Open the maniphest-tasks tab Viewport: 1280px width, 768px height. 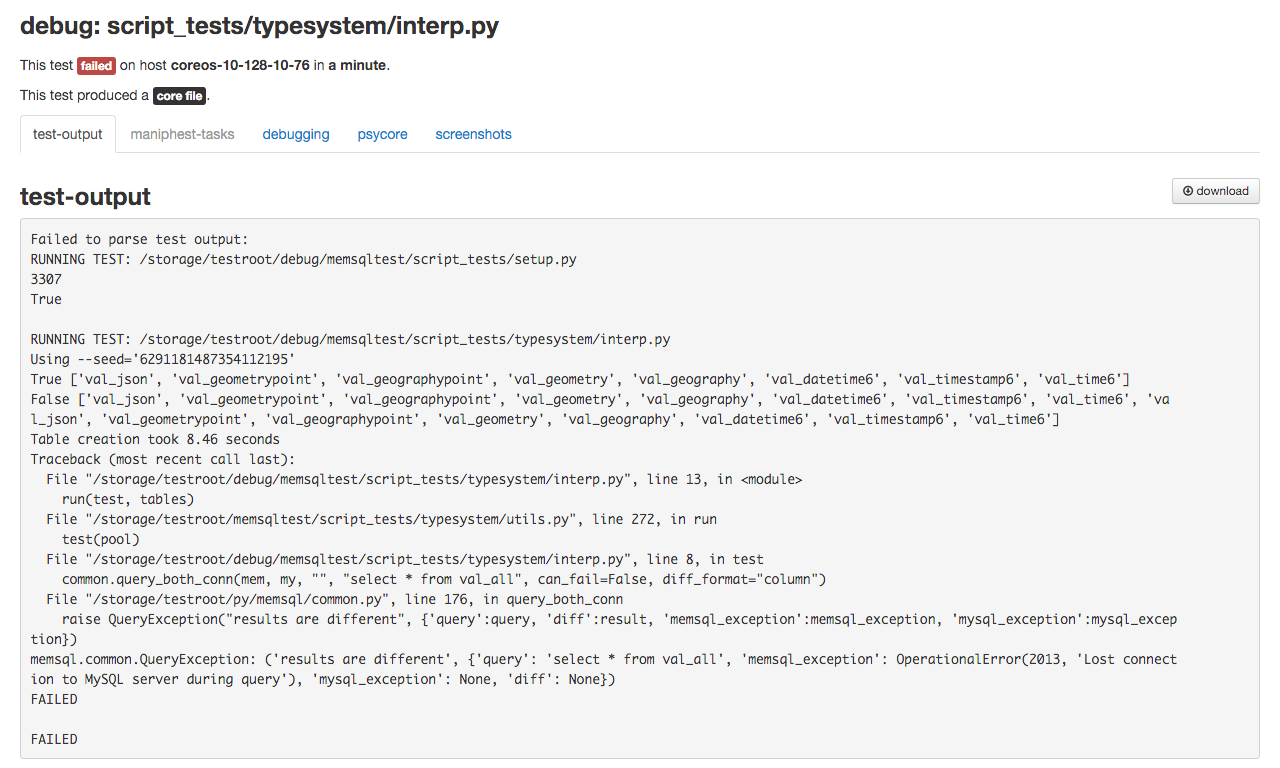(182, 134)
